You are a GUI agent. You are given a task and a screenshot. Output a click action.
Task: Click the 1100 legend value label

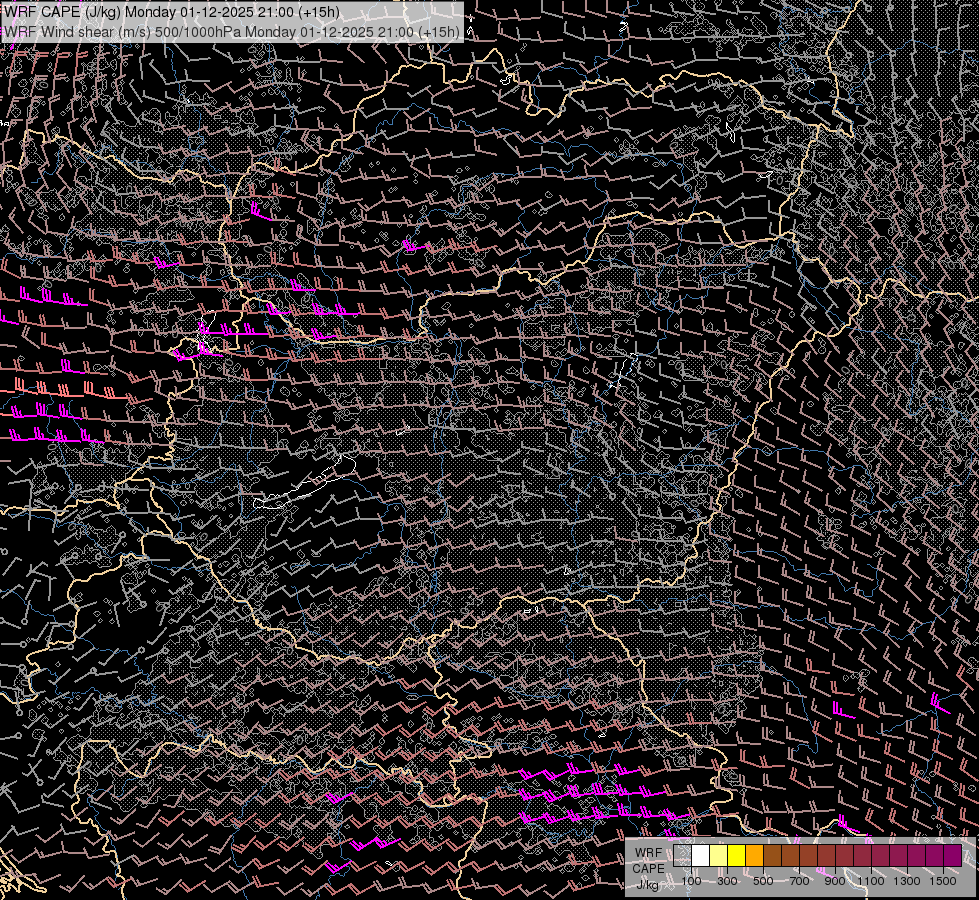pyautogui.click(x=871, y=881)
